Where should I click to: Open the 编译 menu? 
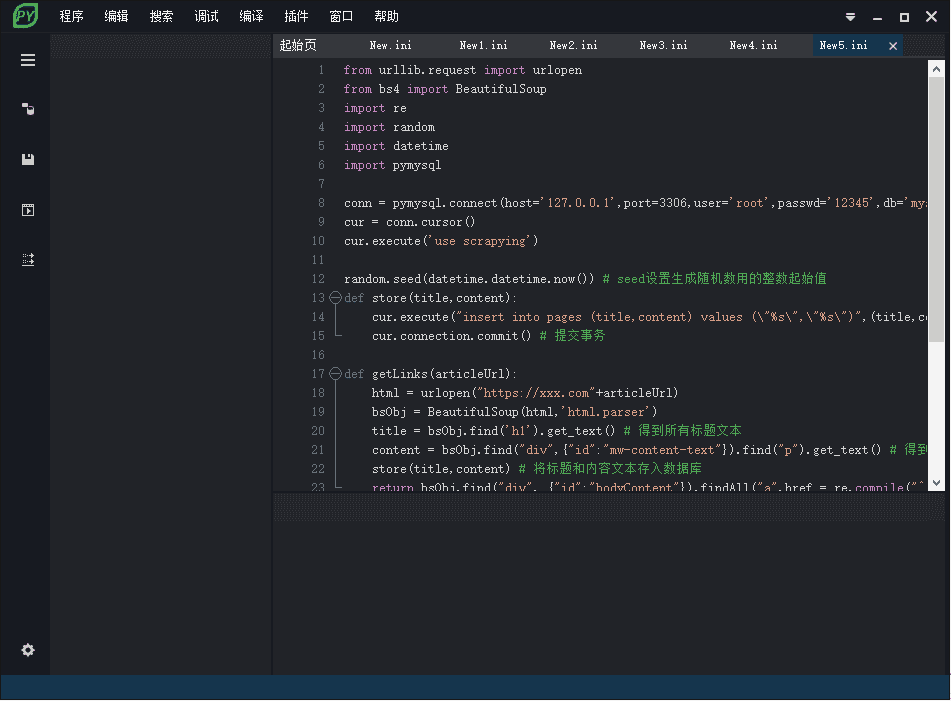[x=251, y=16]
